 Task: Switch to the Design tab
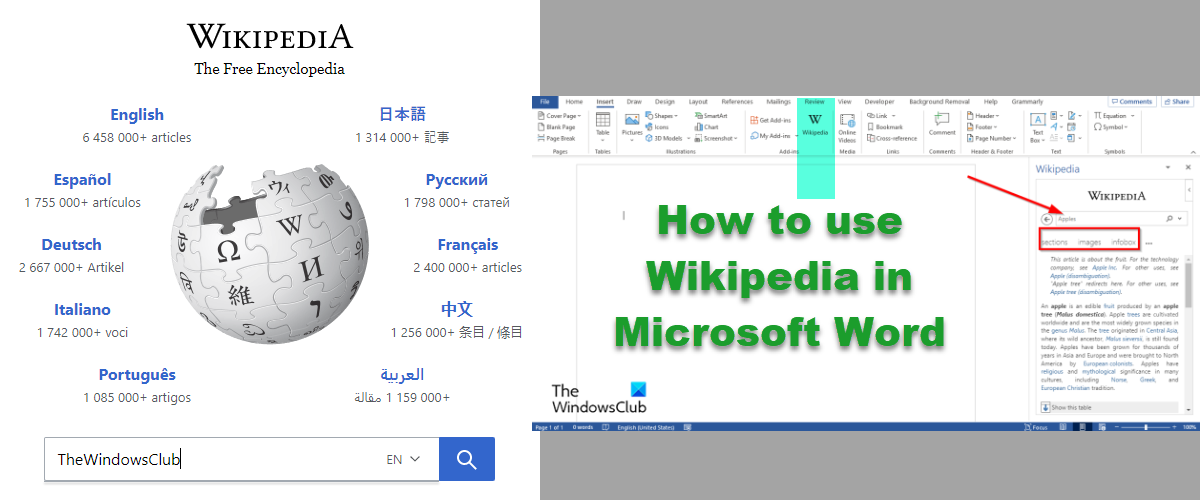tap(665, 101)
